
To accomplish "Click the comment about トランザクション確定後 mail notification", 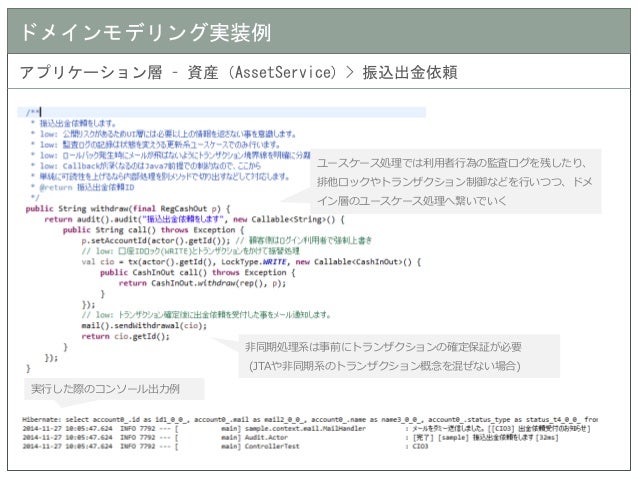I will click(x=206, y=315).
